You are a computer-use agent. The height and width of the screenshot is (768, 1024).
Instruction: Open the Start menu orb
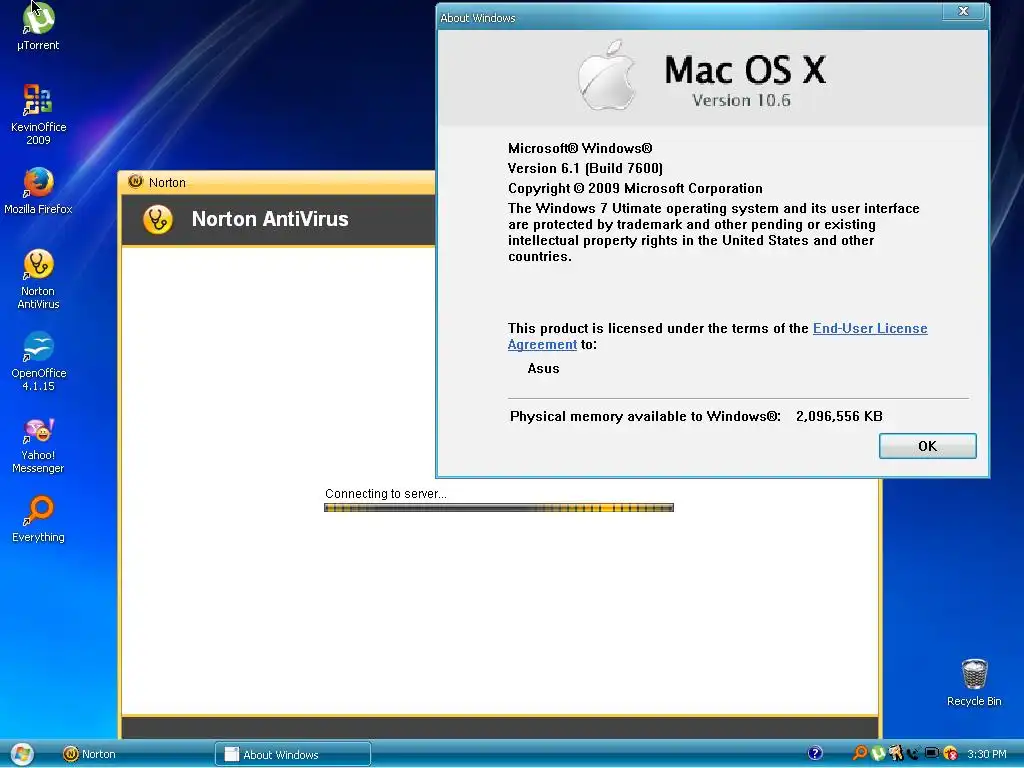tap(22, 754)
